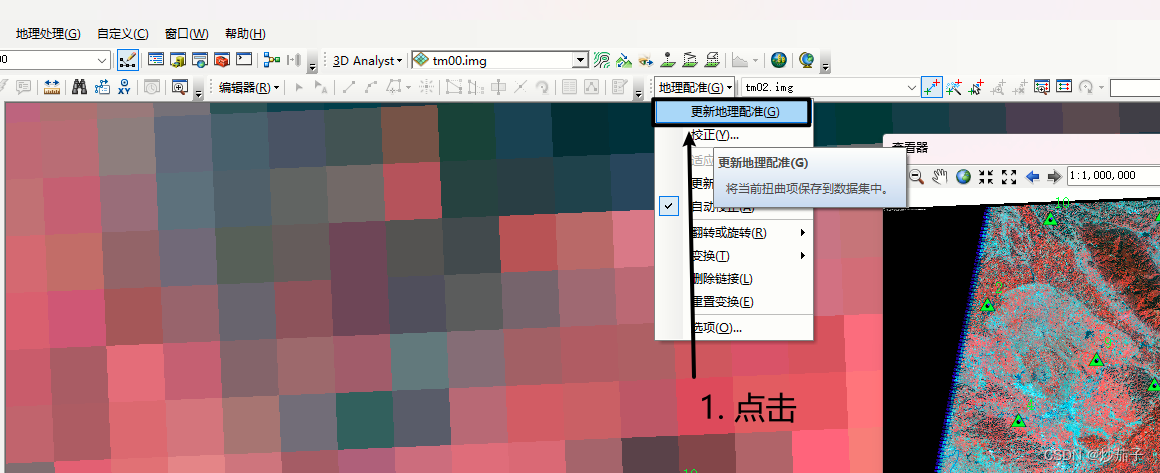This screenshot has width=1160, height=473.
Task: Open the 窗口(W) menu
Action: pyautogui.click(x=186, y=33)
